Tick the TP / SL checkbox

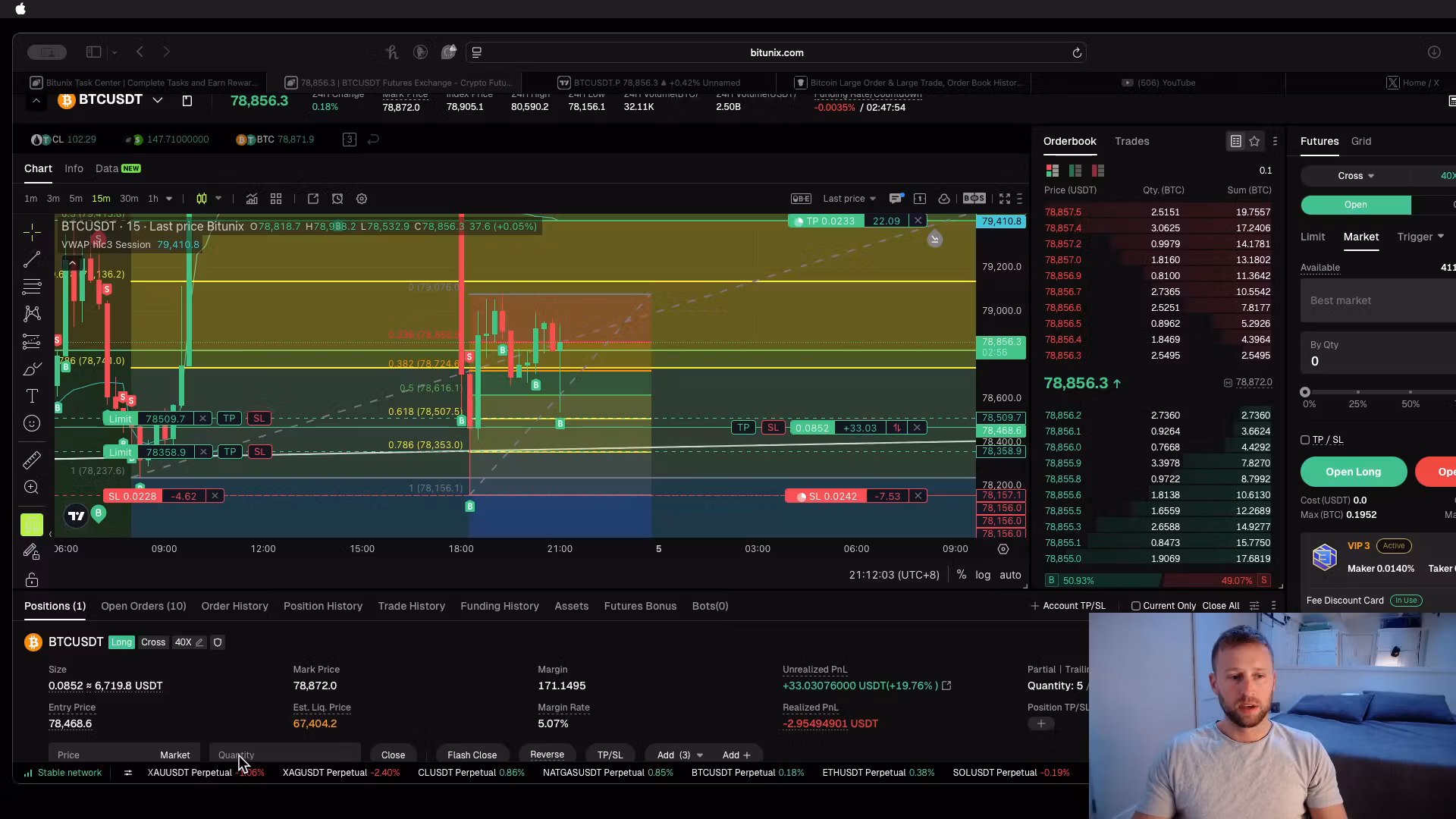pos(1305,440)
